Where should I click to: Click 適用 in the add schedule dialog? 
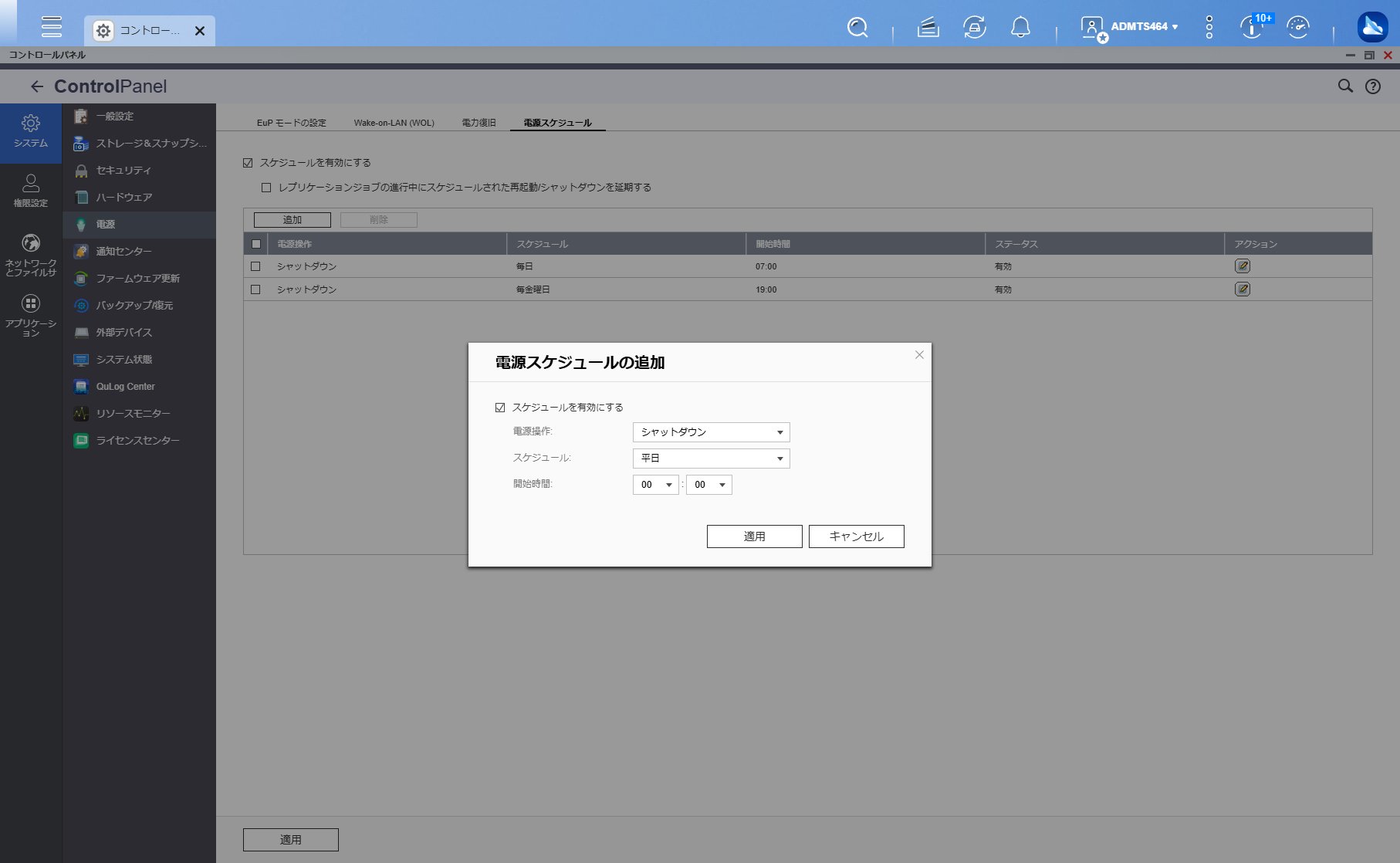(x=754, y=536)
